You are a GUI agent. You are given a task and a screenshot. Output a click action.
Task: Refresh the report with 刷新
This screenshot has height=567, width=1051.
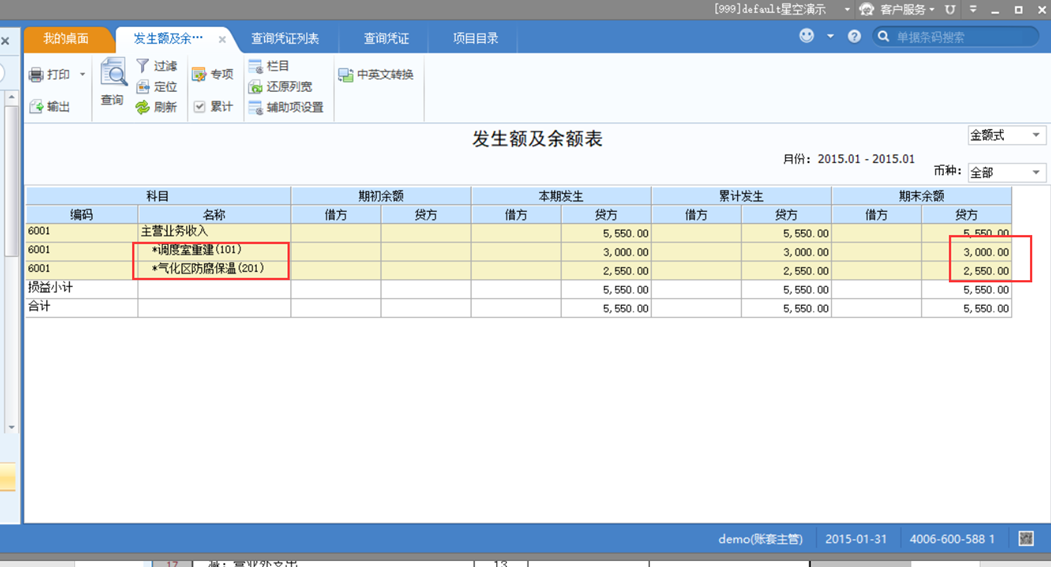click(142, 107)
